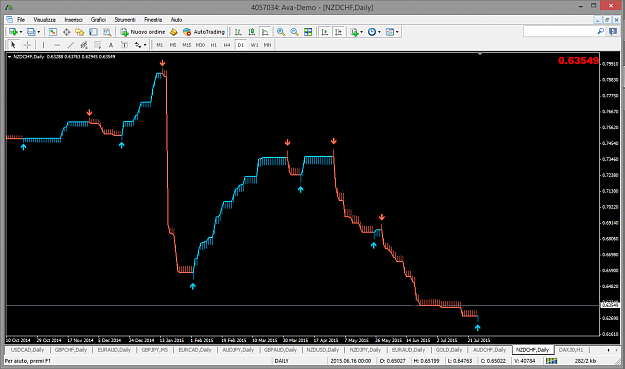Switch to MN timeframe
Viewport: 625px width, 369px height.
(x=267, y=45)
